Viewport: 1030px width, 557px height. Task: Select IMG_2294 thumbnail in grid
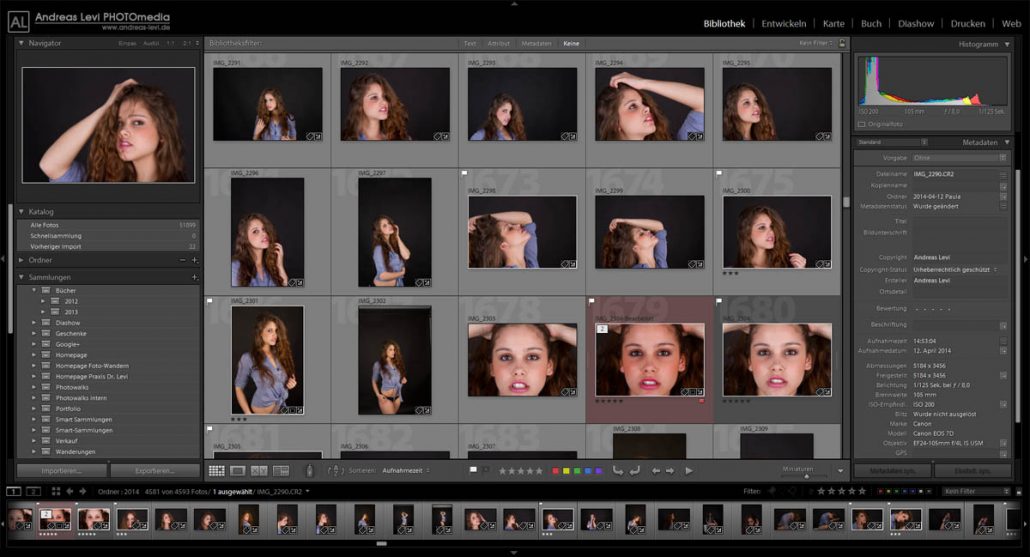pyautogui.click(x=649, y=104)
